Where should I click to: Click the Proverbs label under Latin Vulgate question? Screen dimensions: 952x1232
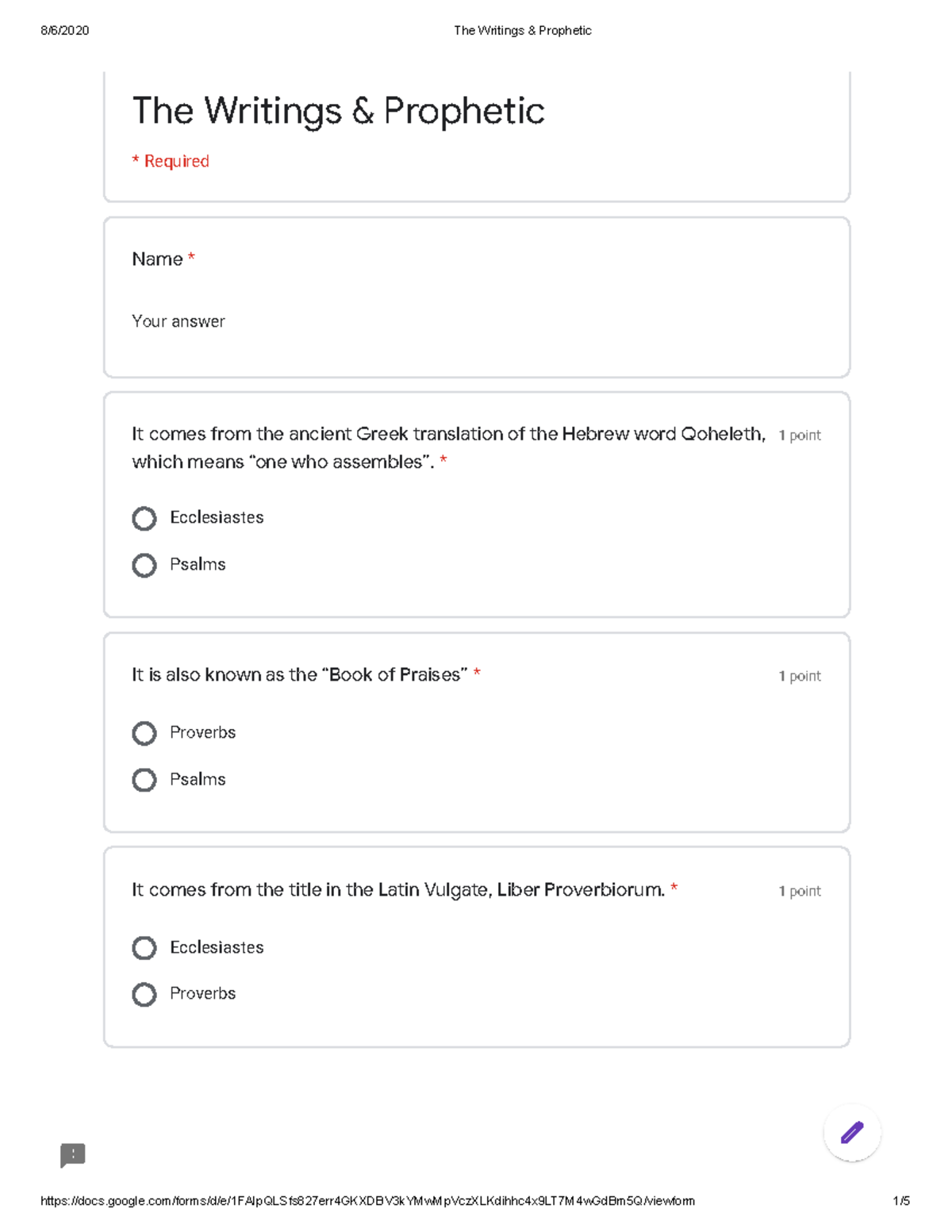(202, 994)
